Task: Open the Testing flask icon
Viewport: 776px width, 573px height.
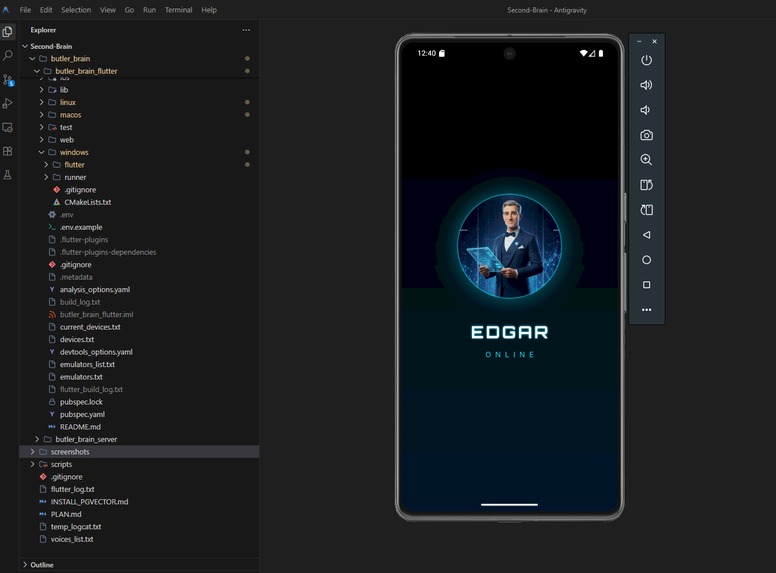Action: (x=7, y=175)
